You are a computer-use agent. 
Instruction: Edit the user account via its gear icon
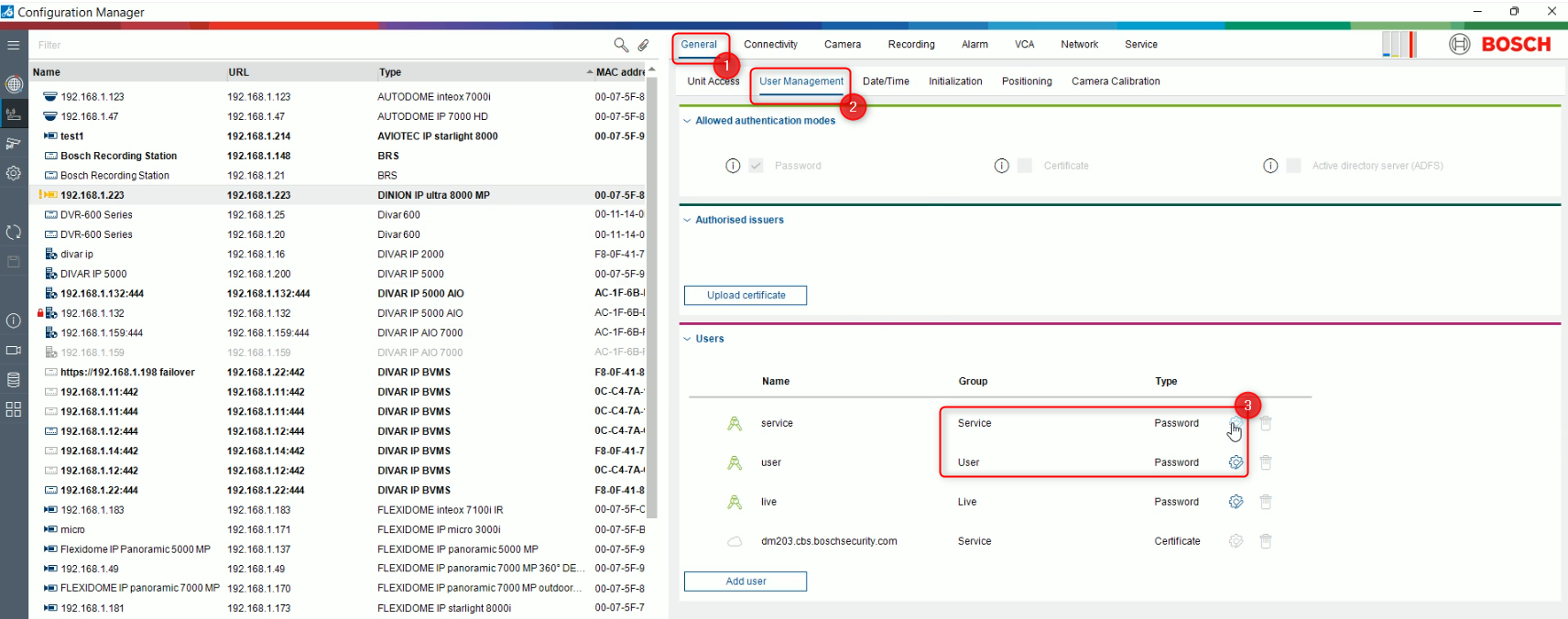tap(1236, 462)
